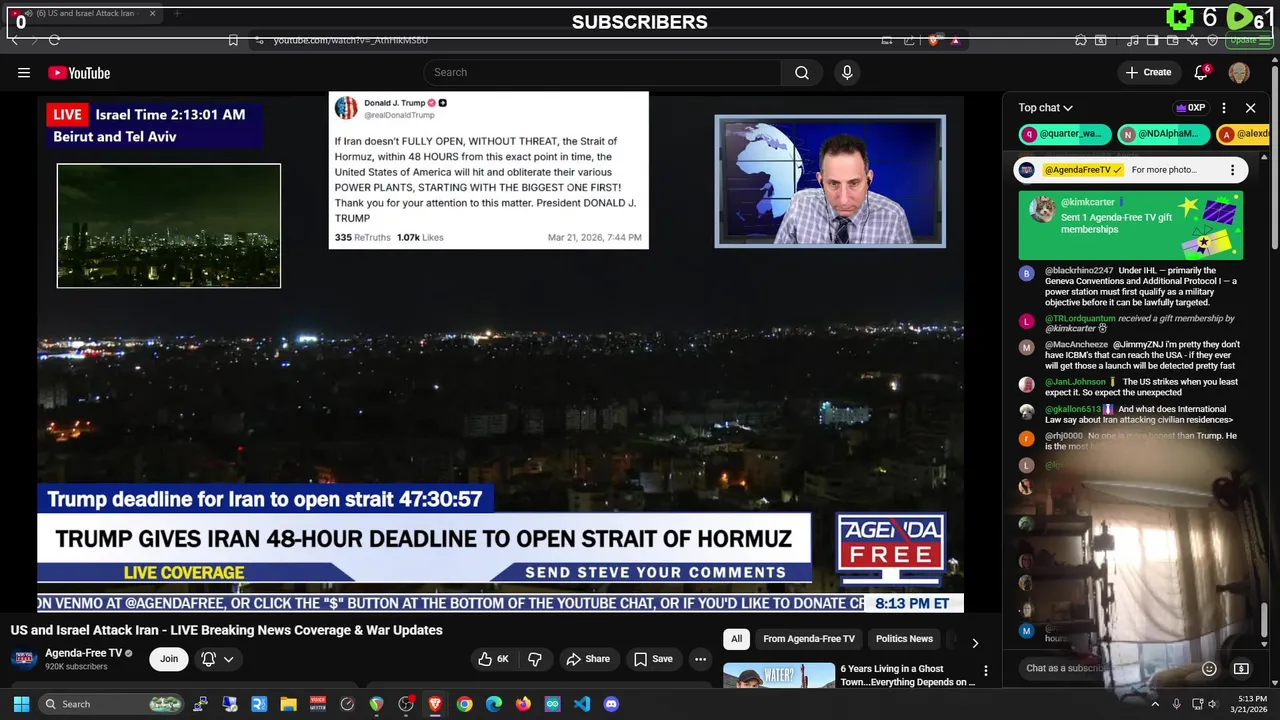Open the YouTube hamburger guide menu
The height and width of the screenshot is (720, 1280).
(x=24, y=73)
